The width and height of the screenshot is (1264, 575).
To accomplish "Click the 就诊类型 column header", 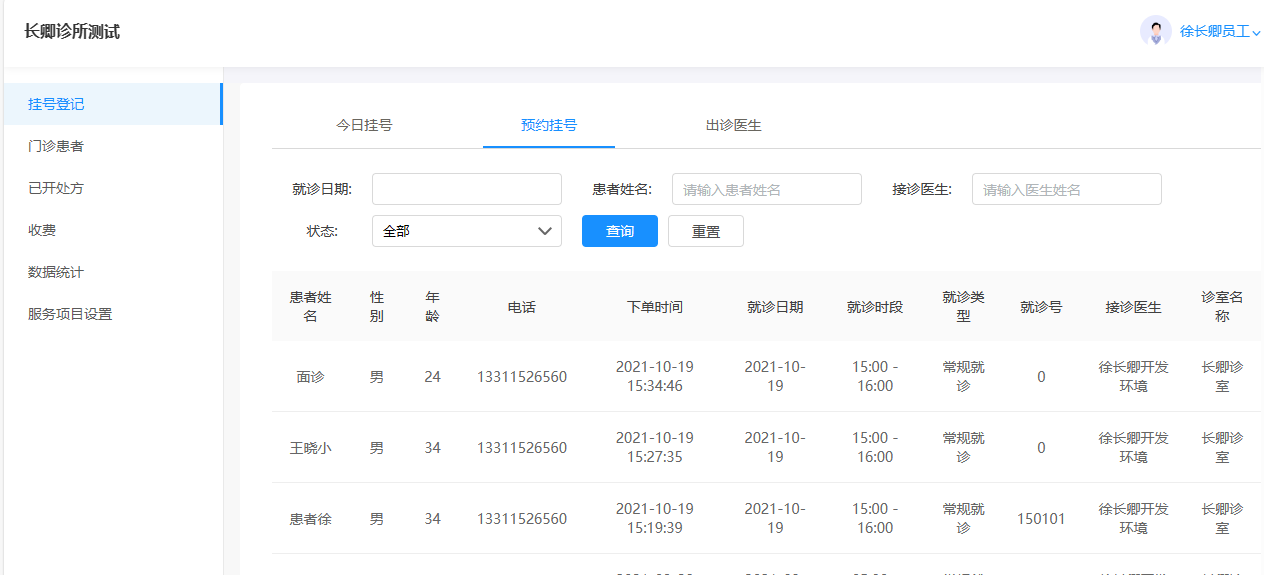I will [x=964, y=306].
